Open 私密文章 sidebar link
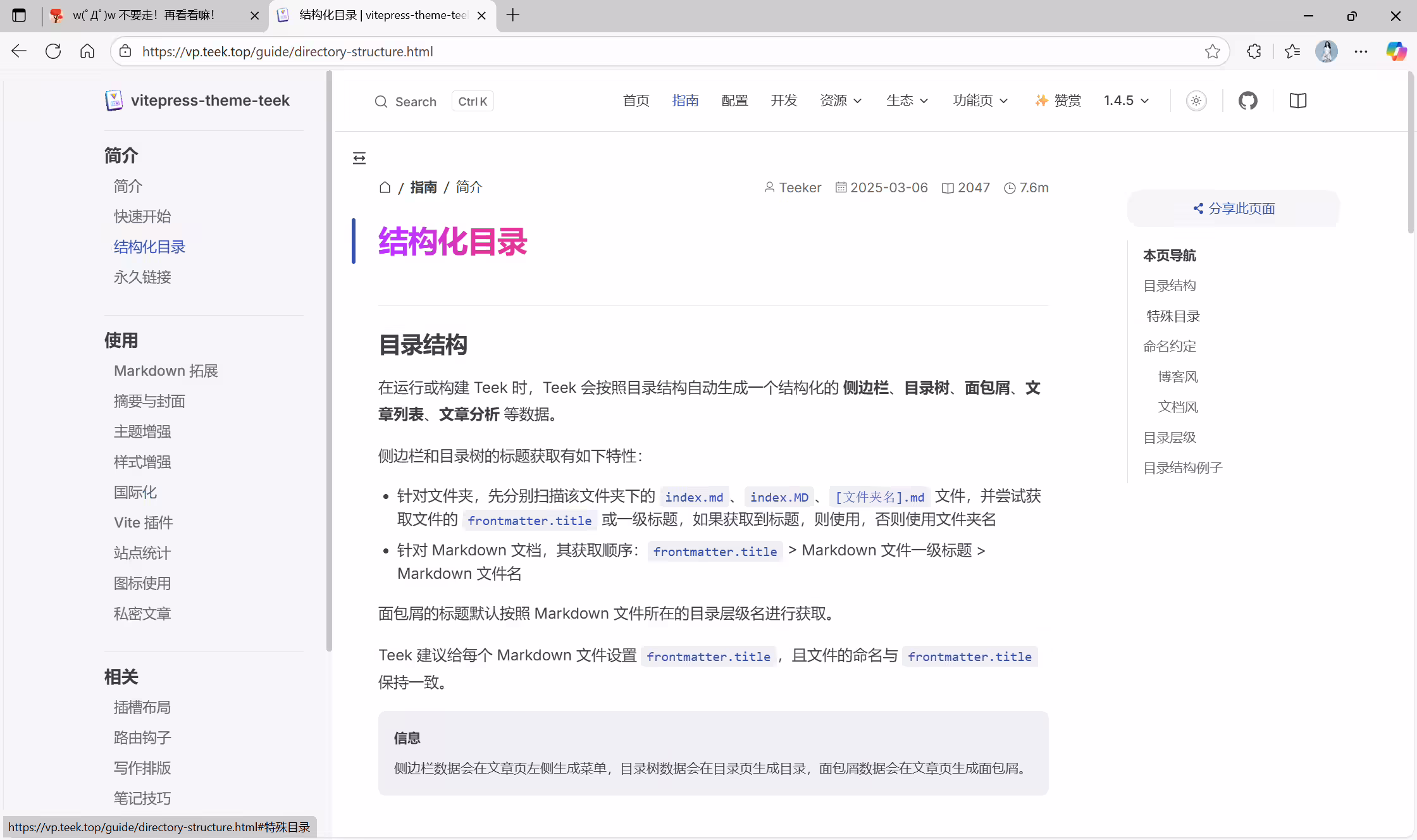The width and height of the screenshot is (1417, 840). [x=142, y=614]
